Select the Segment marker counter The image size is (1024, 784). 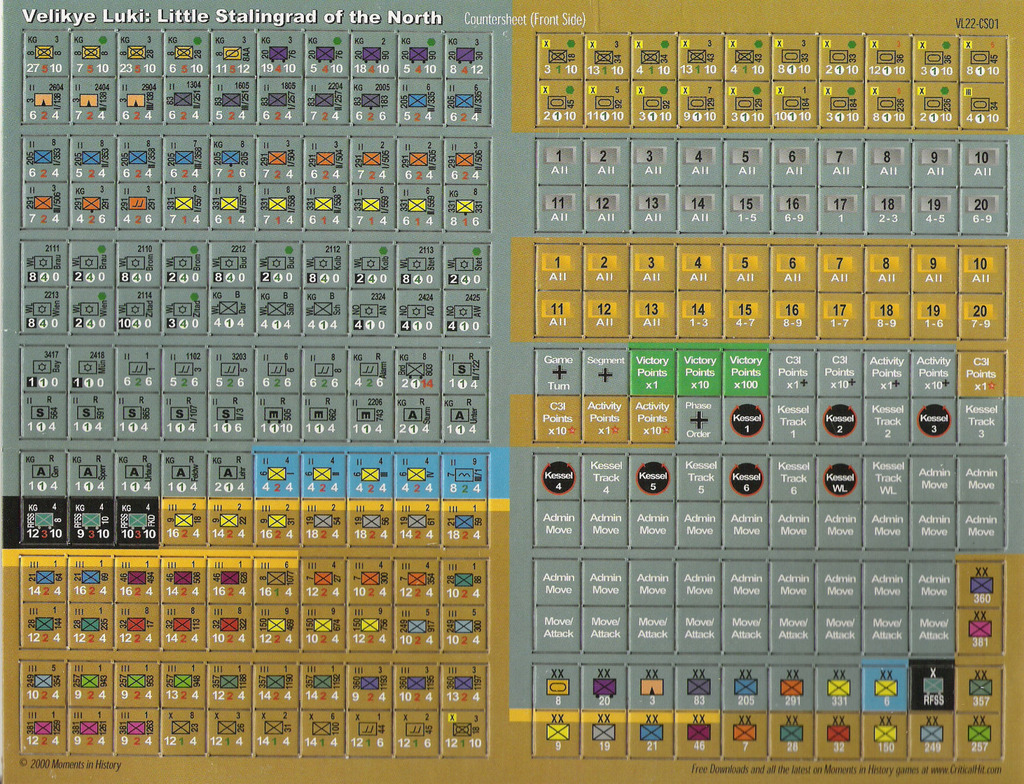pos(605,372)
